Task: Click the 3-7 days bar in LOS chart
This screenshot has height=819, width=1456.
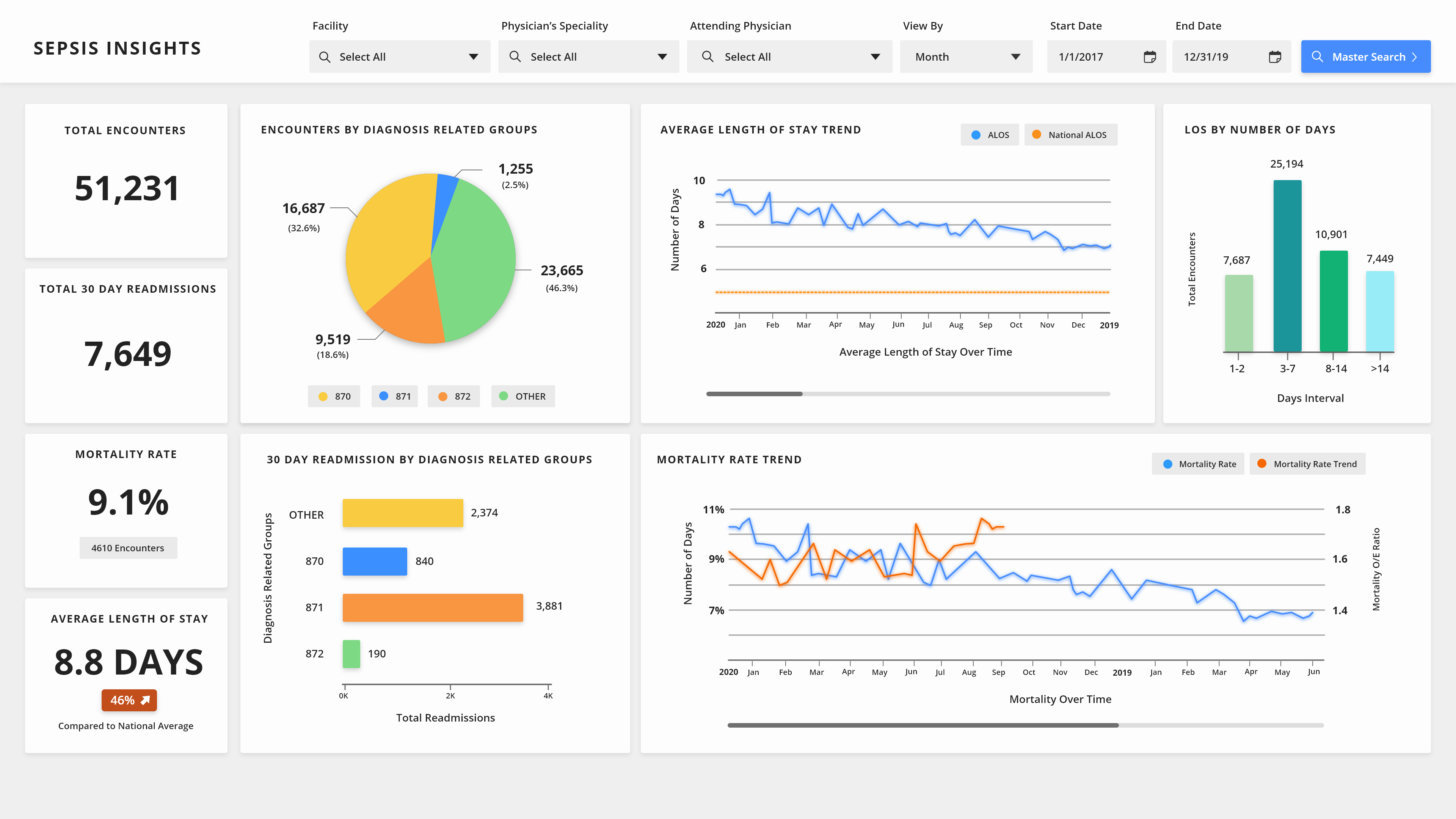Action: tap(1287, 266)
